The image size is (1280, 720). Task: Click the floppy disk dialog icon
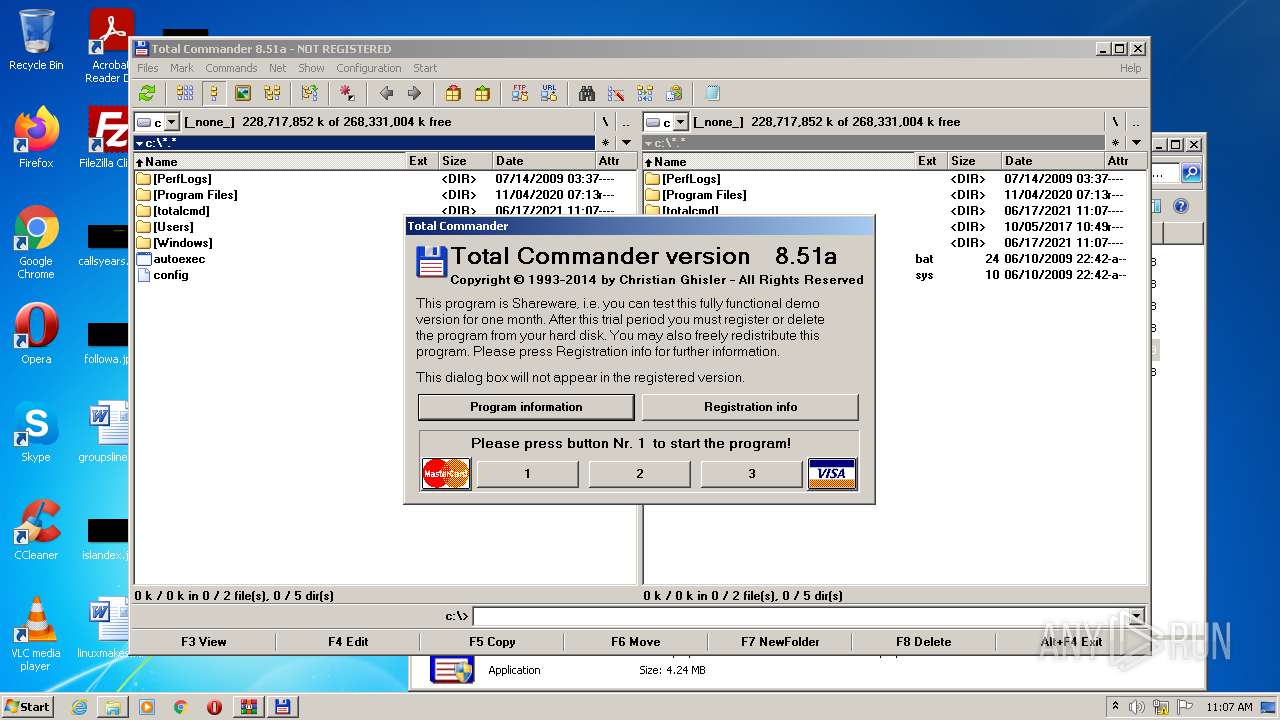click(431, 262)
